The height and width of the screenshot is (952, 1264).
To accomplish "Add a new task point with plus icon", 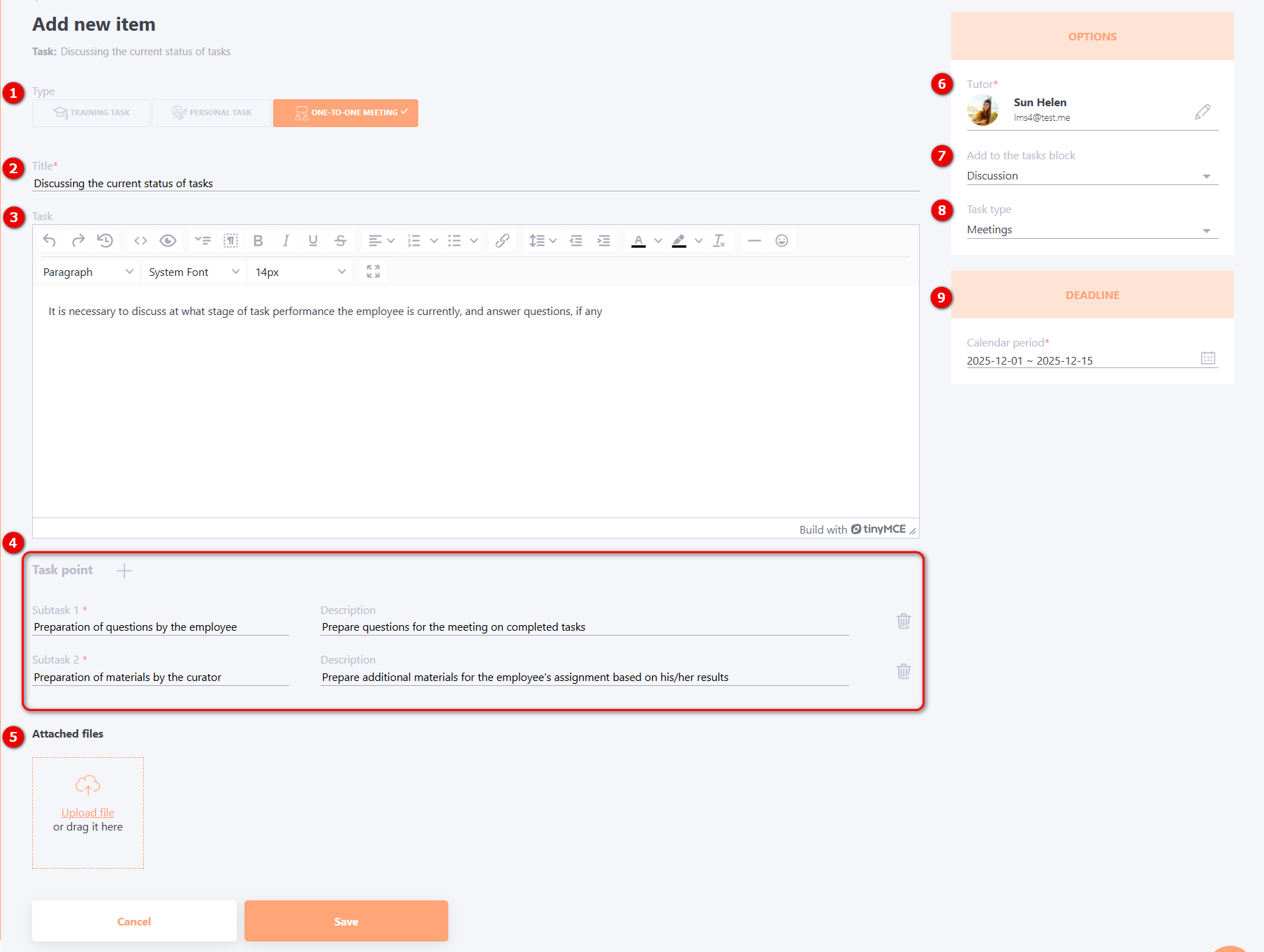I will [x=124, y=571].
